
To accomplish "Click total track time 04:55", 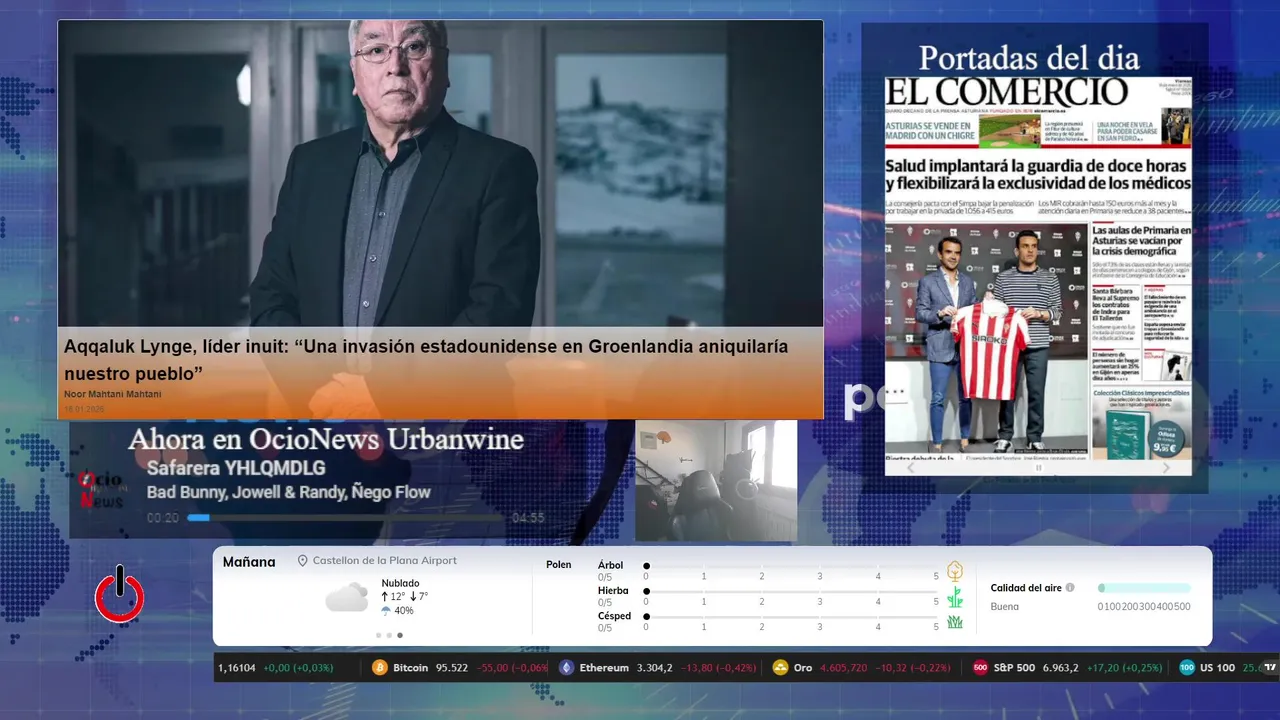I will [x=528, y=518].
